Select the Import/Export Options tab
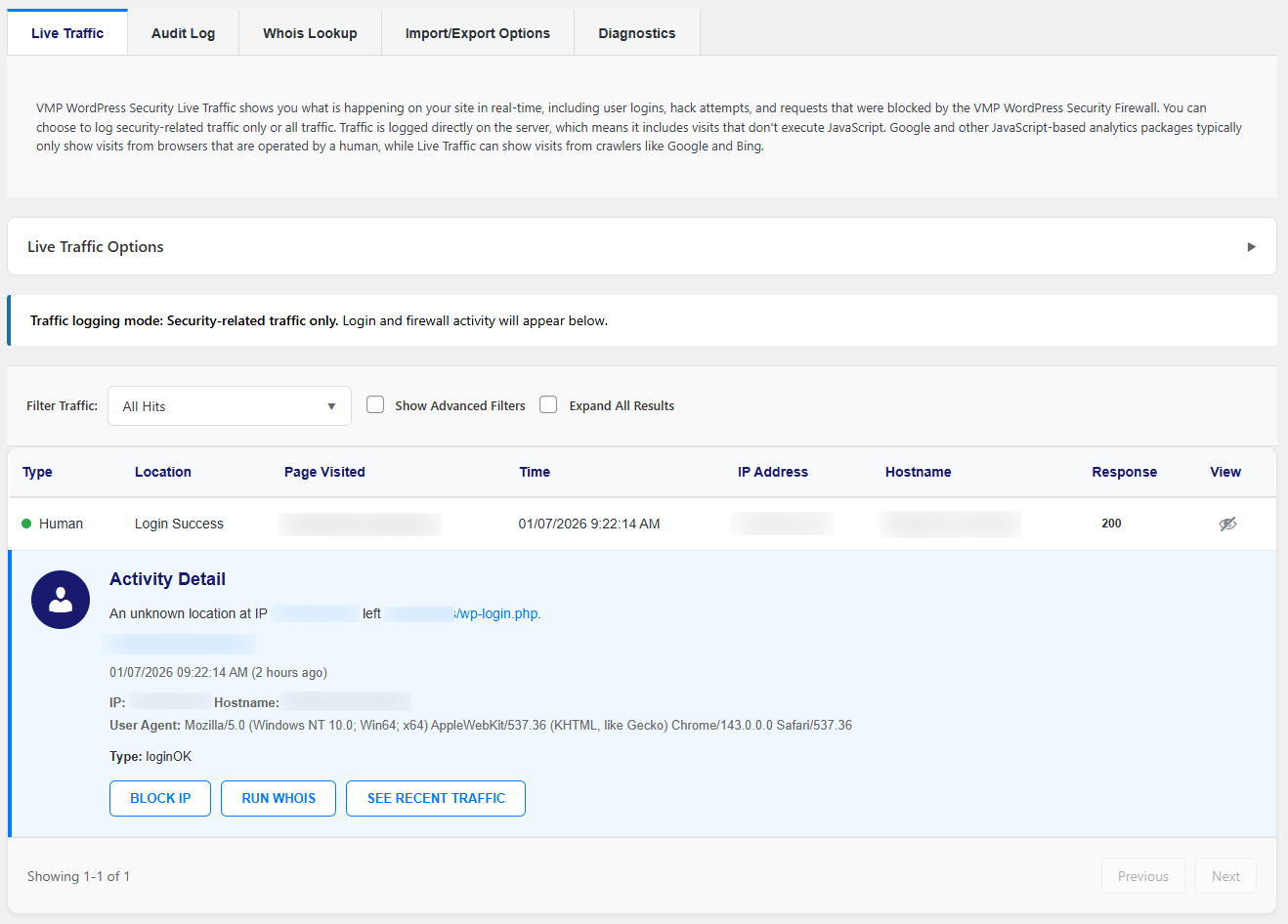This screenshot has width=1288, height=924. tap(478, 33)
